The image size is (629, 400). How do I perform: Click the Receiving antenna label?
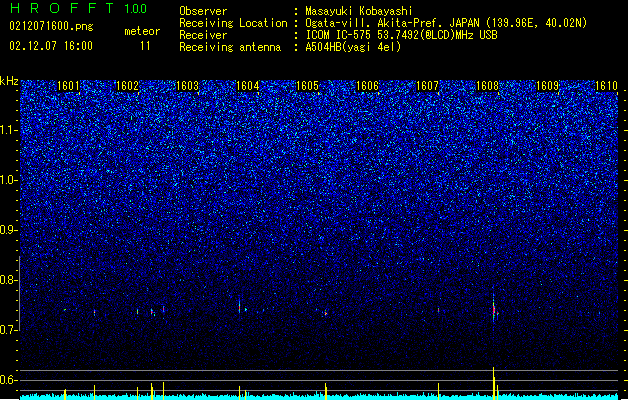[230, 47]
